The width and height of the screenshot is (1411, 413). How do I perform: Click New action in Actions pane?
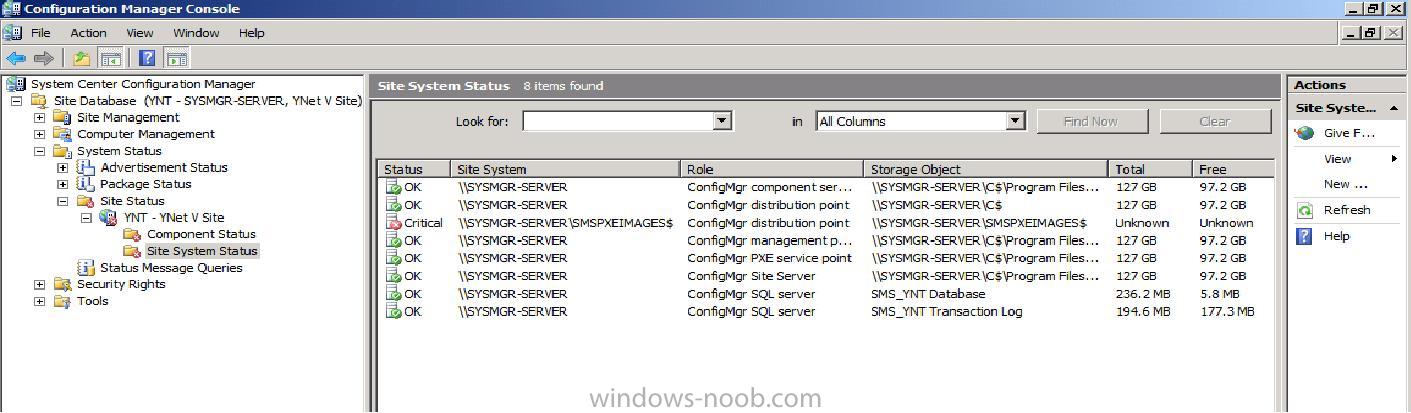click(1345, 184)
